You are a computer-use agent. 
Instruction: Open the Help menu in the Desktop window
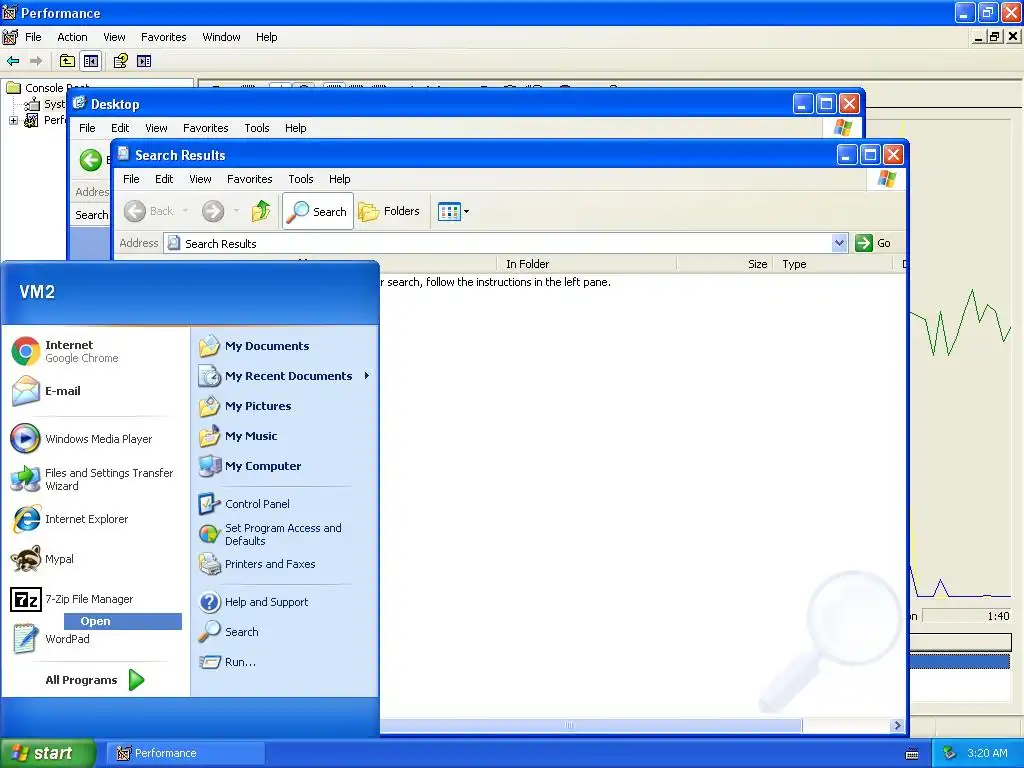295,128
